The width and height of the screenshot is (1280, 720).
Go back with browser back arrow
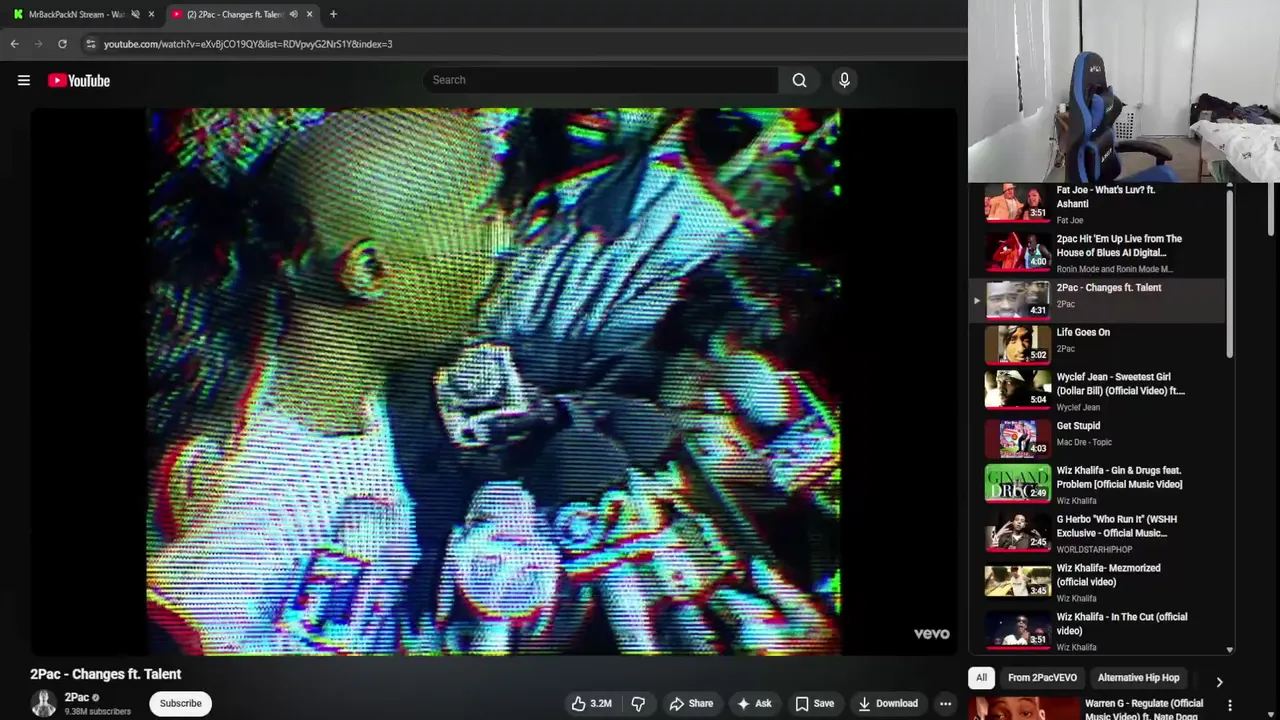click(14, 44)
